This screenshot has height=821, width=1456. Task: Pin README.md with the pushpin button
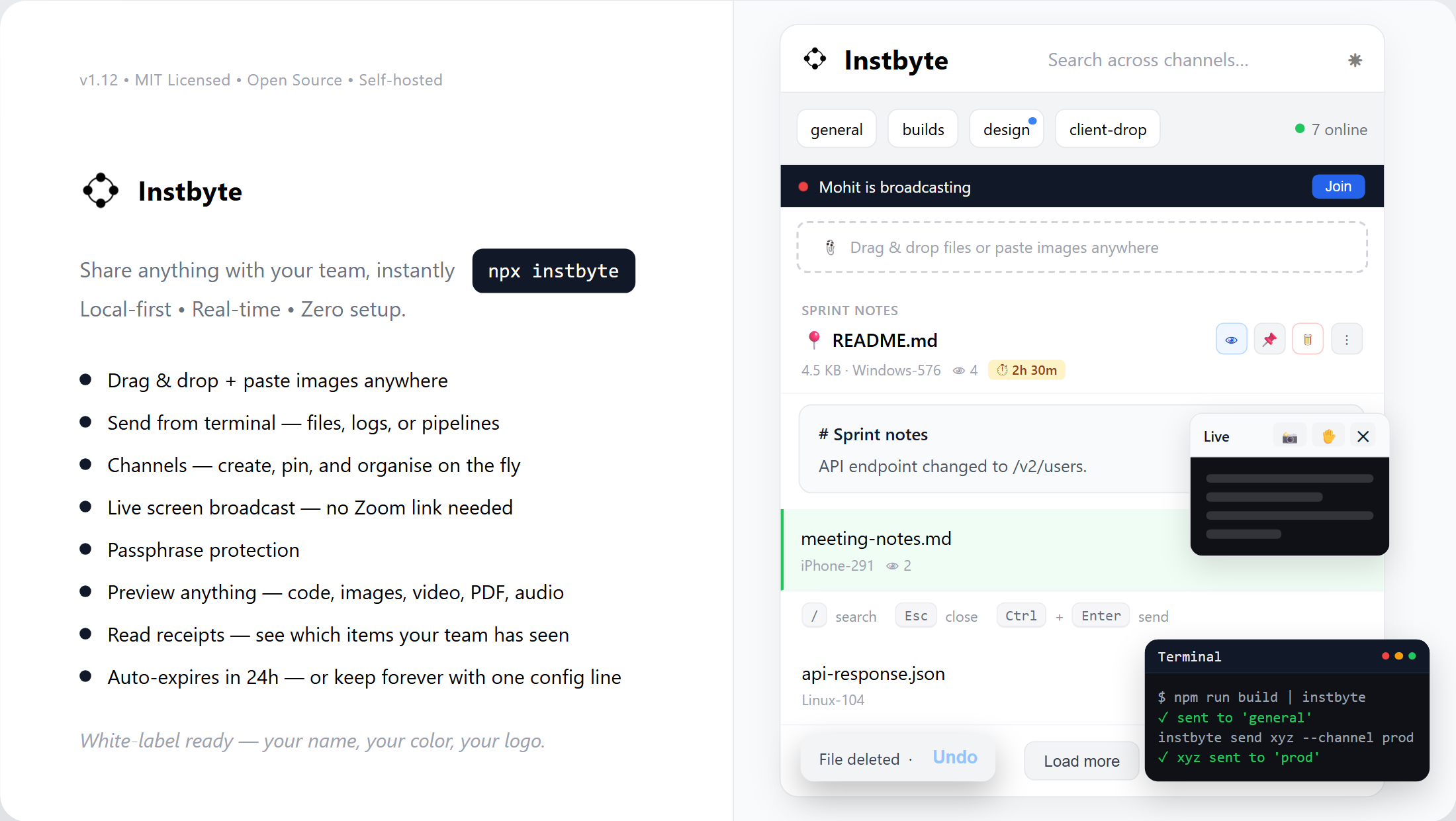tap(1269, 340)
